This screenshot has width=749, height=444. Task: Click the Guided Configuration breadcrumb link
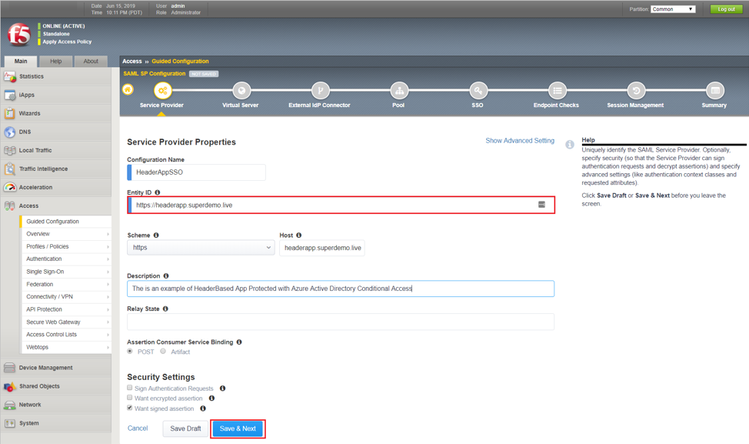(x=180, y=61)
